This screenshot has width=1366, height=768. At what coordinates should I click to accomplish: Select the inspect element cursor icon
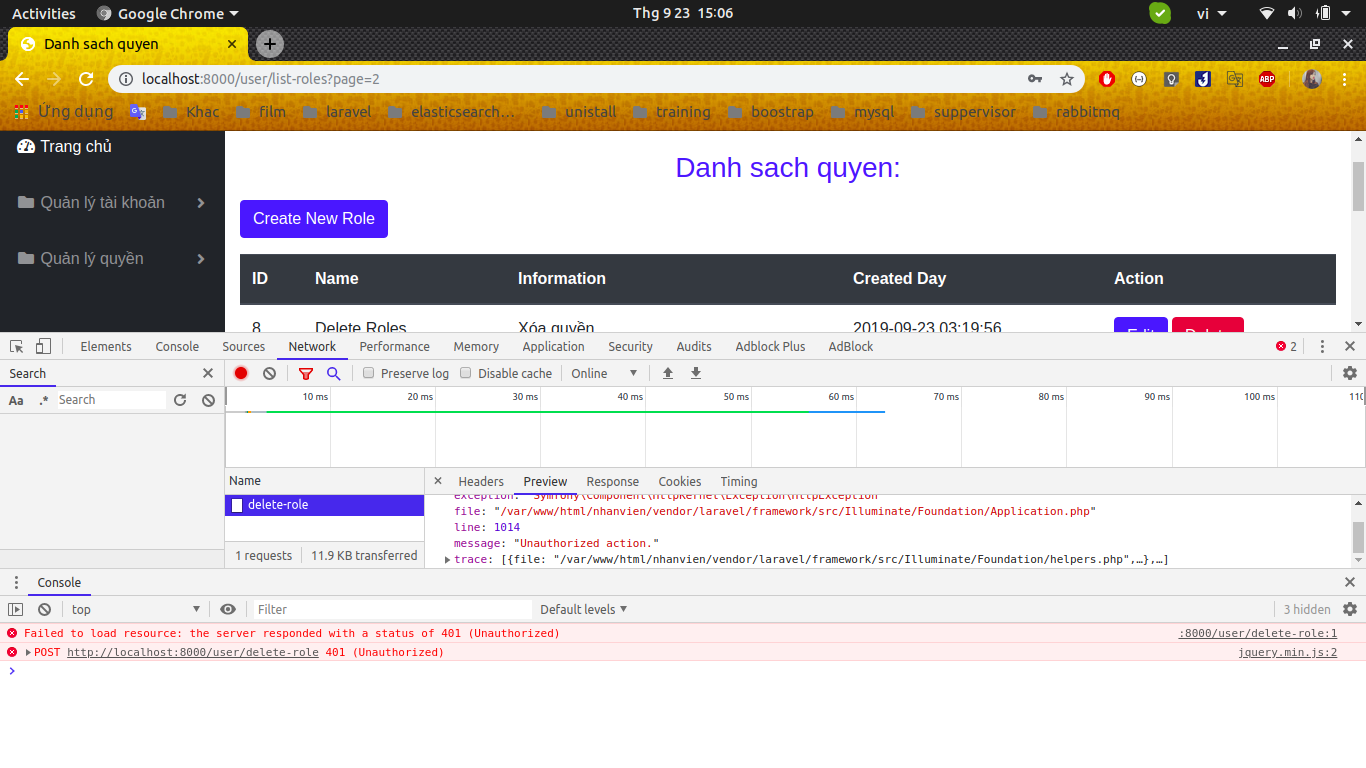tap(16, 345)
